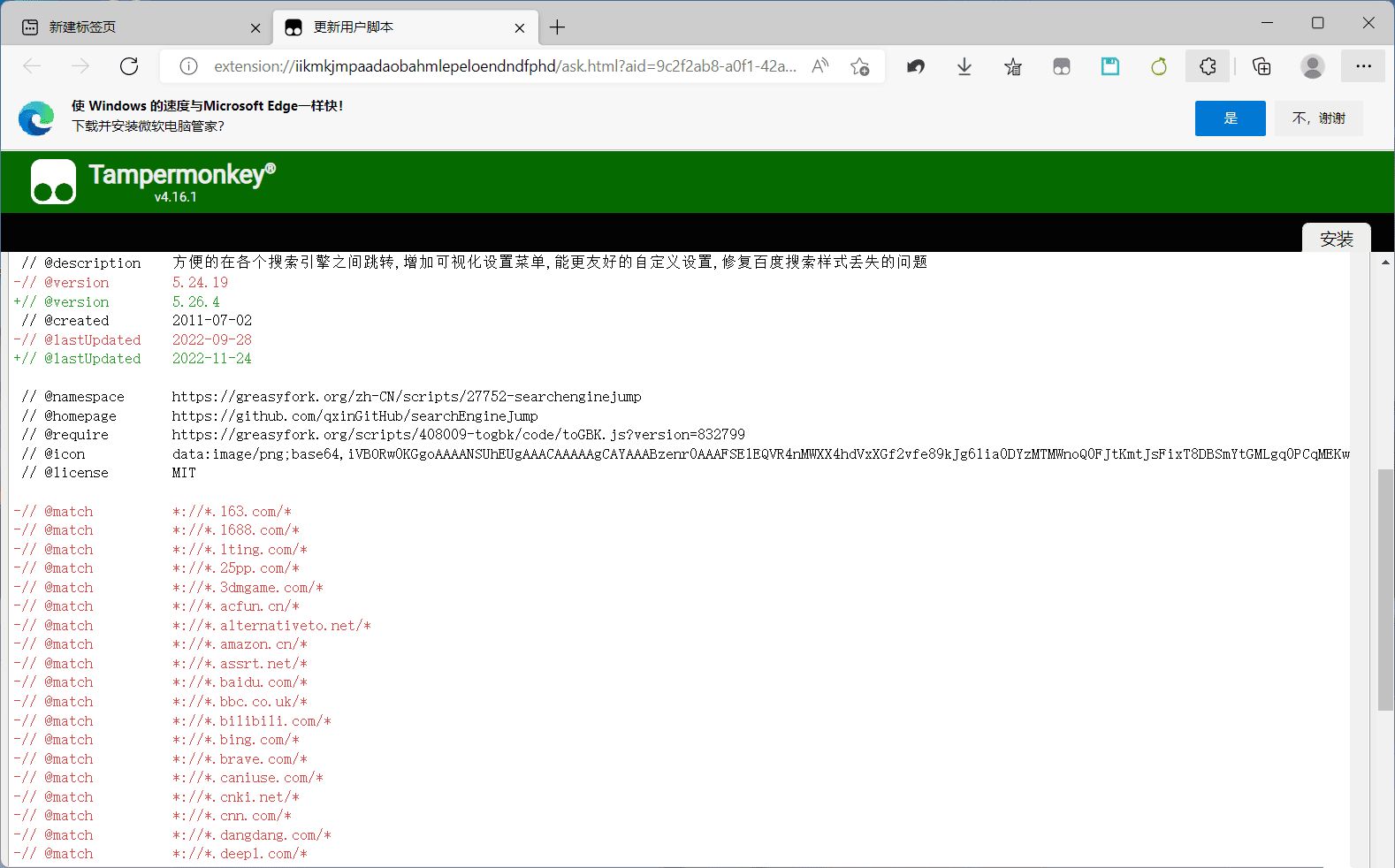
Task: Click the 安装 install button
Action: [1336, 239]
